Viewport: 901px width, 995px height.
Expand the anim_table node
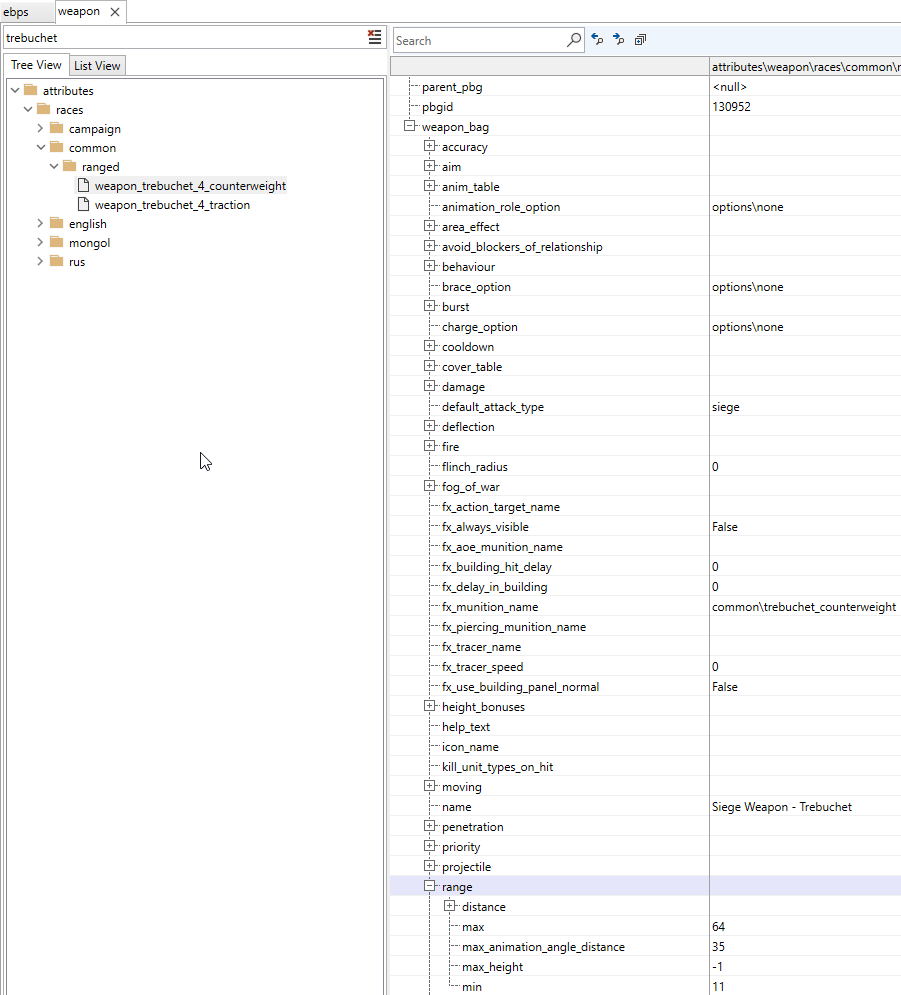coord(430,186)
